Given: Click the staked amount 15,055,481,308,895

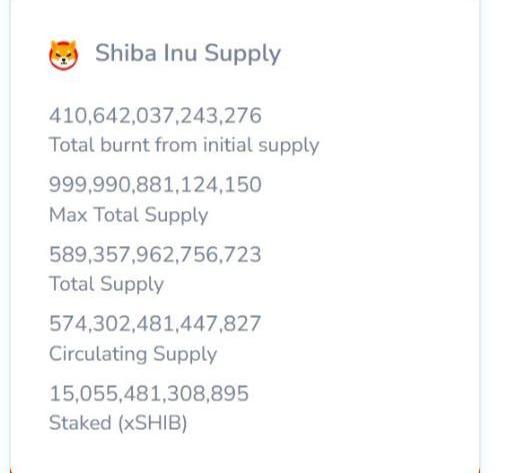Looking at the screenshot, I should [x=149, y=393].
